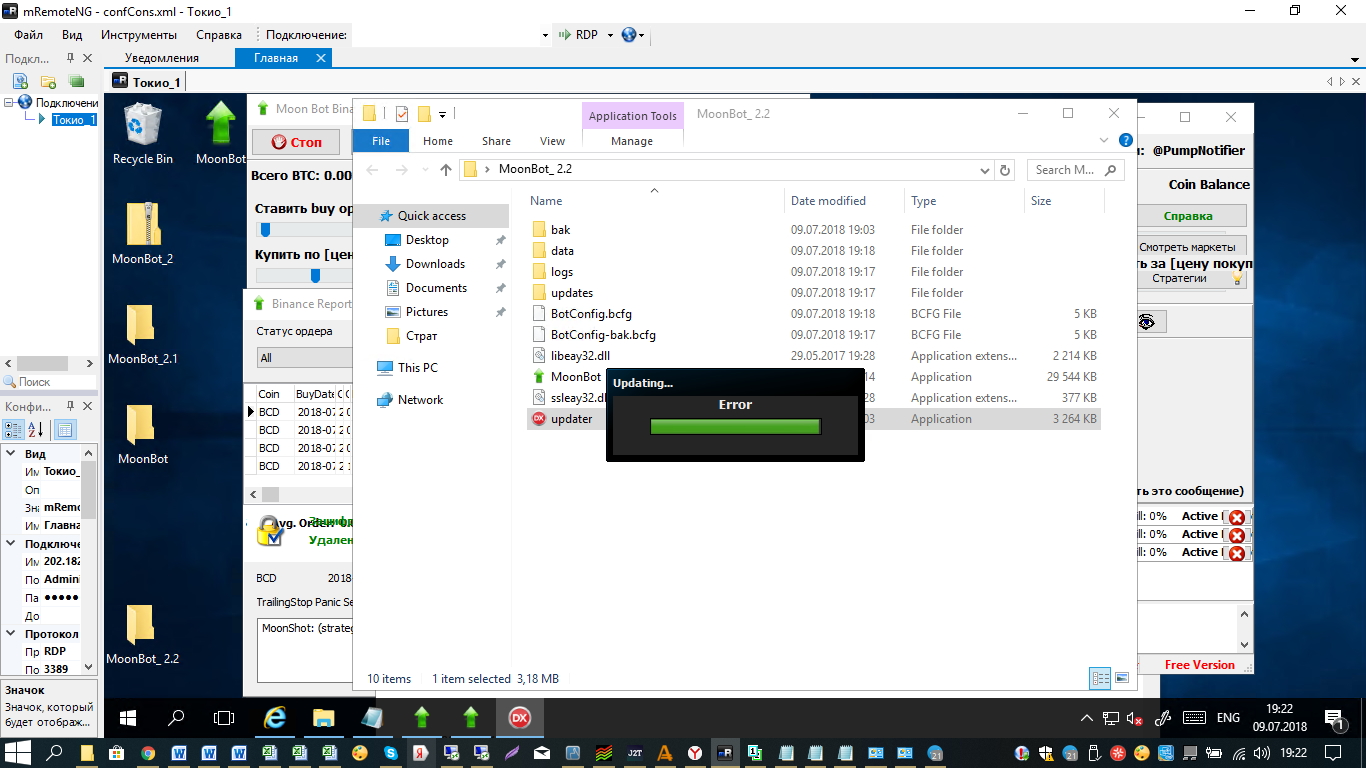Close the Главная tab with its X
The width and height of the screenshot is (1366, 768).
click(x=321, y=58)
